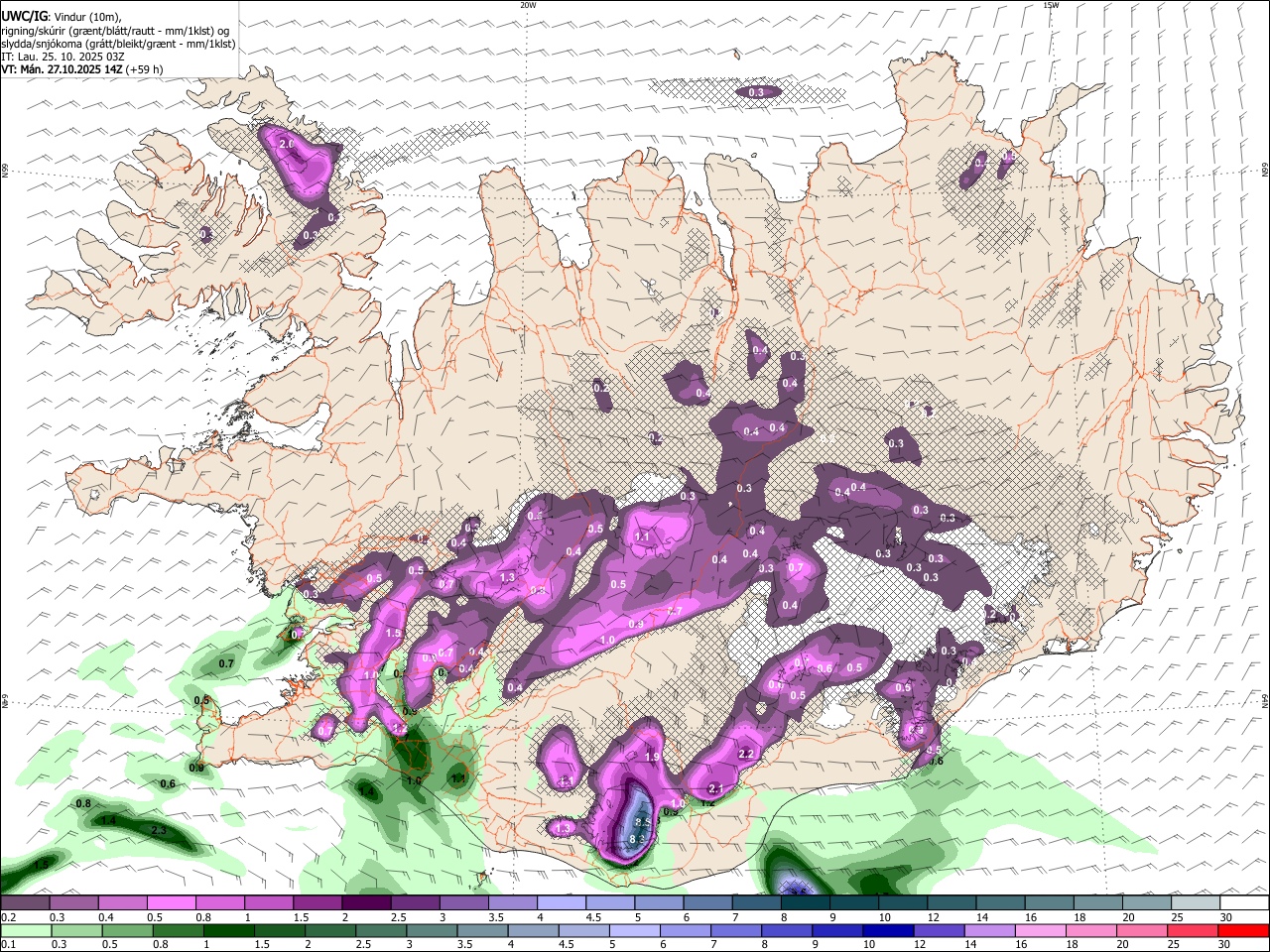The image size is (1270, 952).
Task: Click the "2.2" value in southern purple band
Action: click(748, 755)
